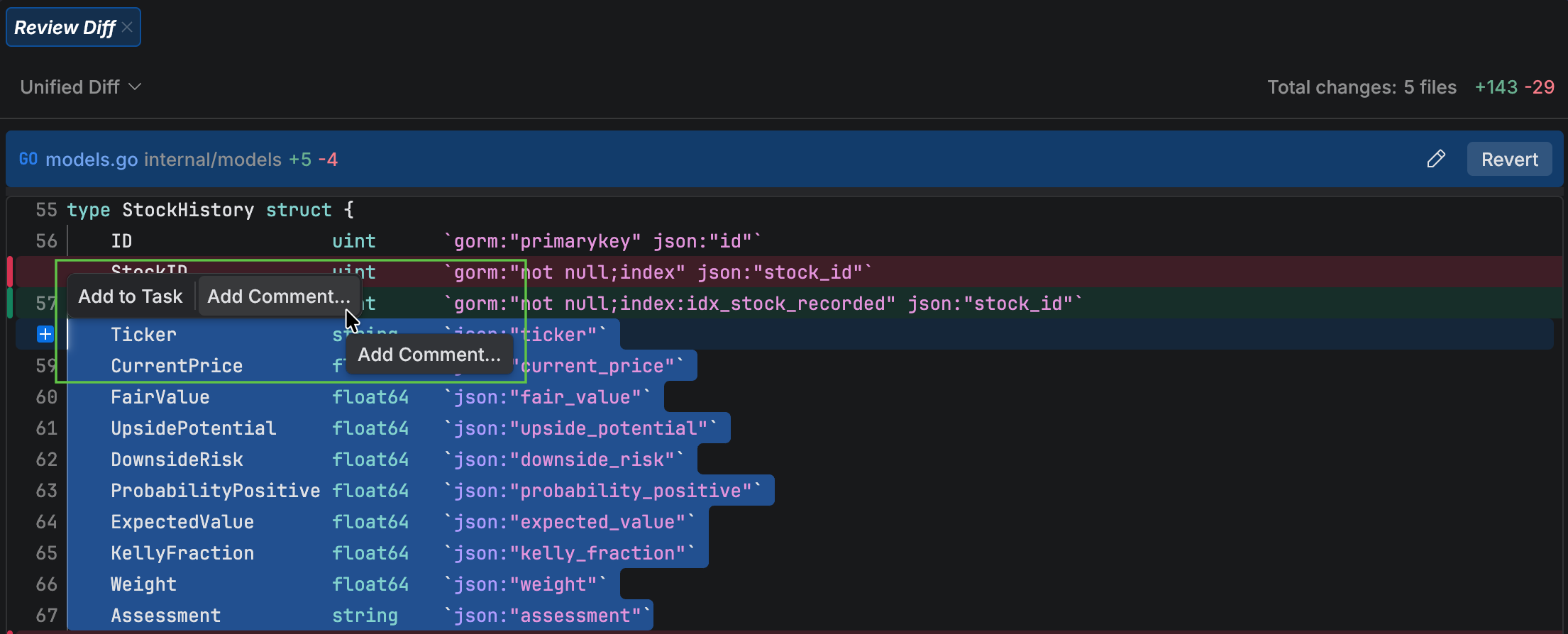The height and width of the screenshot is (634, 1568).
Task: Click the internal/models path label
Action: [x=213, y=160]
